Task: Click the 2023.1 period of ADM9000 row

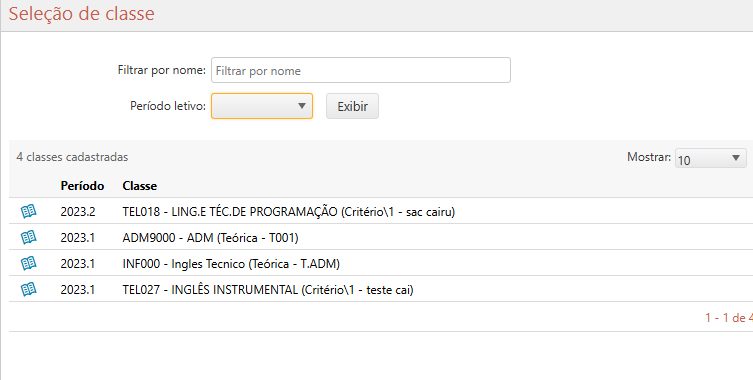Action: pyautogui.click(x=78, y=237)
